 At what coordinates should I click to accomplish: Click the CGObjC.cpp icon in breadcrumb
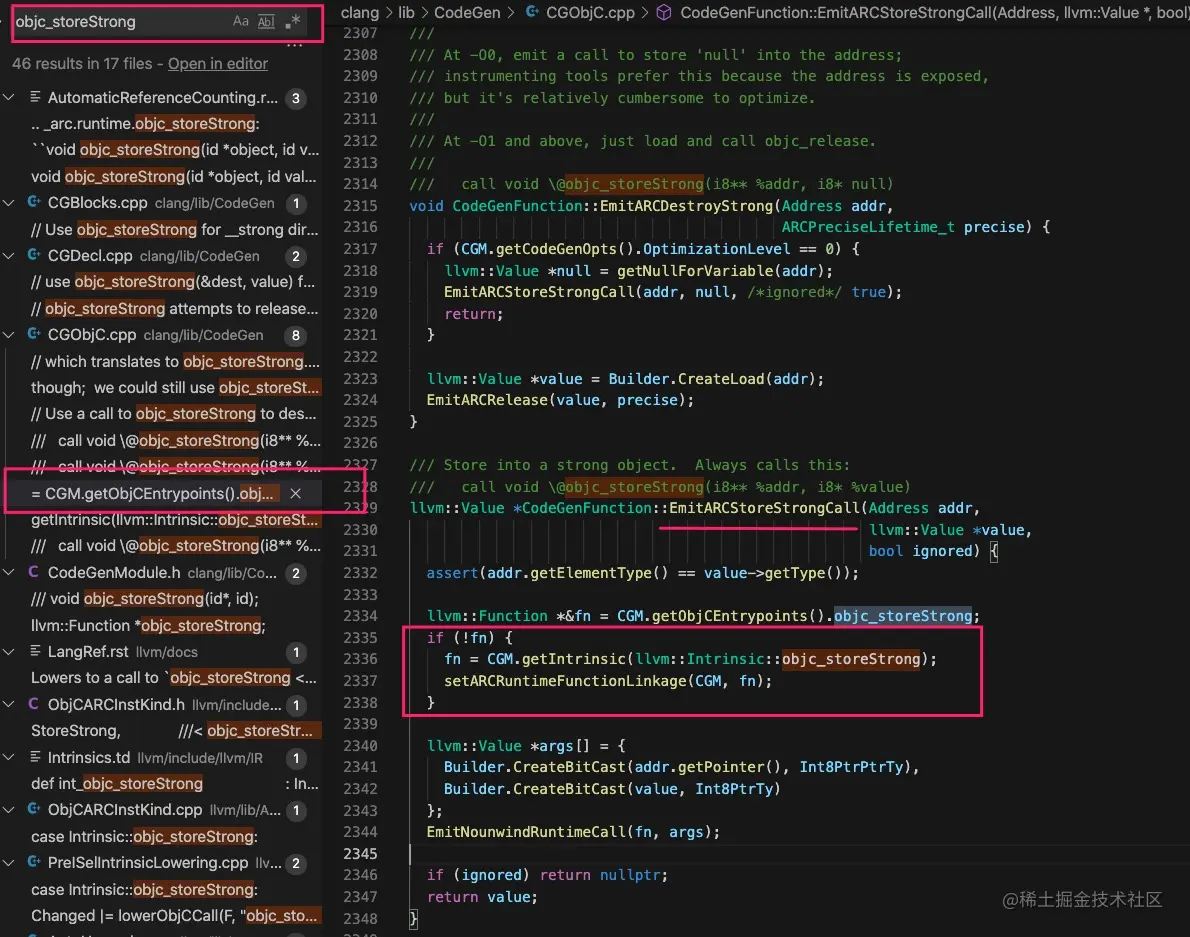point(533,12)
